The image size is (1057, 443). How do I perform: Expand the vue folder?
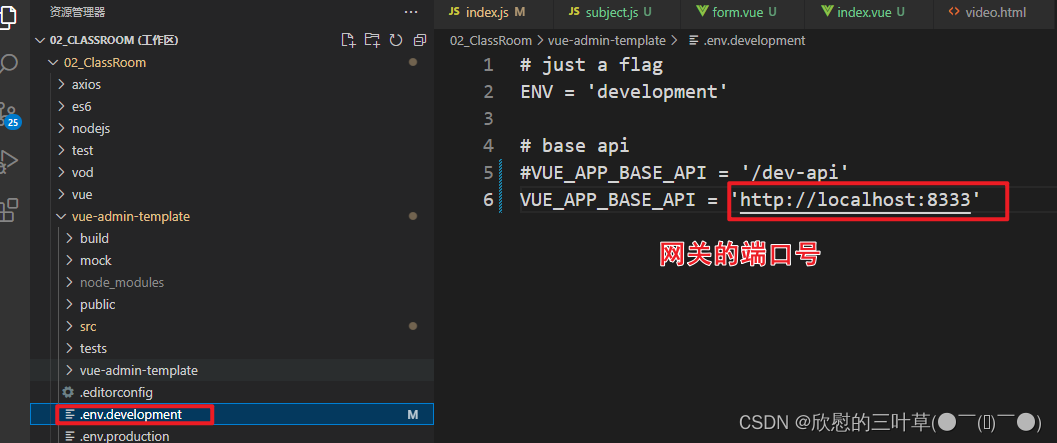tap(61, 194)
